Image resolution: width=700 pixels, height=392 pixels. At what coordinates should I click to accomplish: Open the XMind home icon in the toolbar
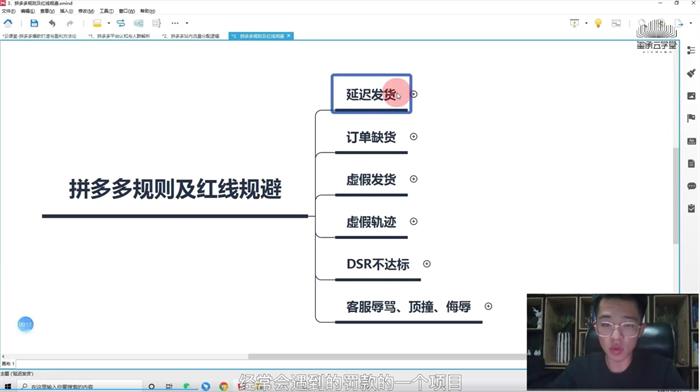click(8, 23)
